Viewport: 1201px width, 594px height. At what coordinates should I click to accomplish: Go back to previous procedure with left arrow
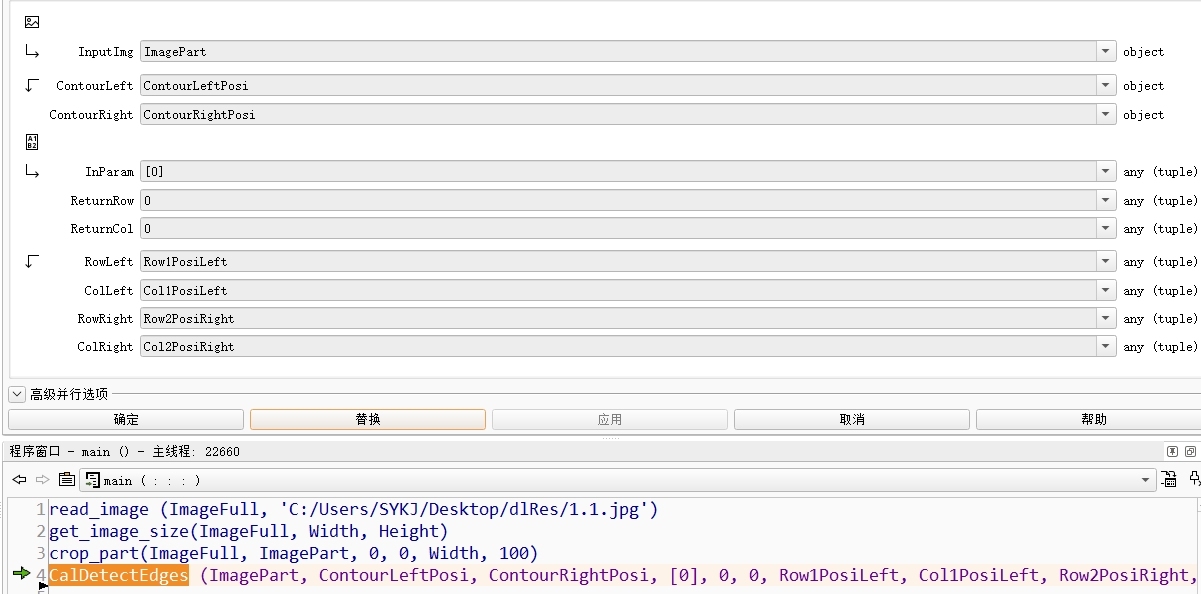point(19,480)
